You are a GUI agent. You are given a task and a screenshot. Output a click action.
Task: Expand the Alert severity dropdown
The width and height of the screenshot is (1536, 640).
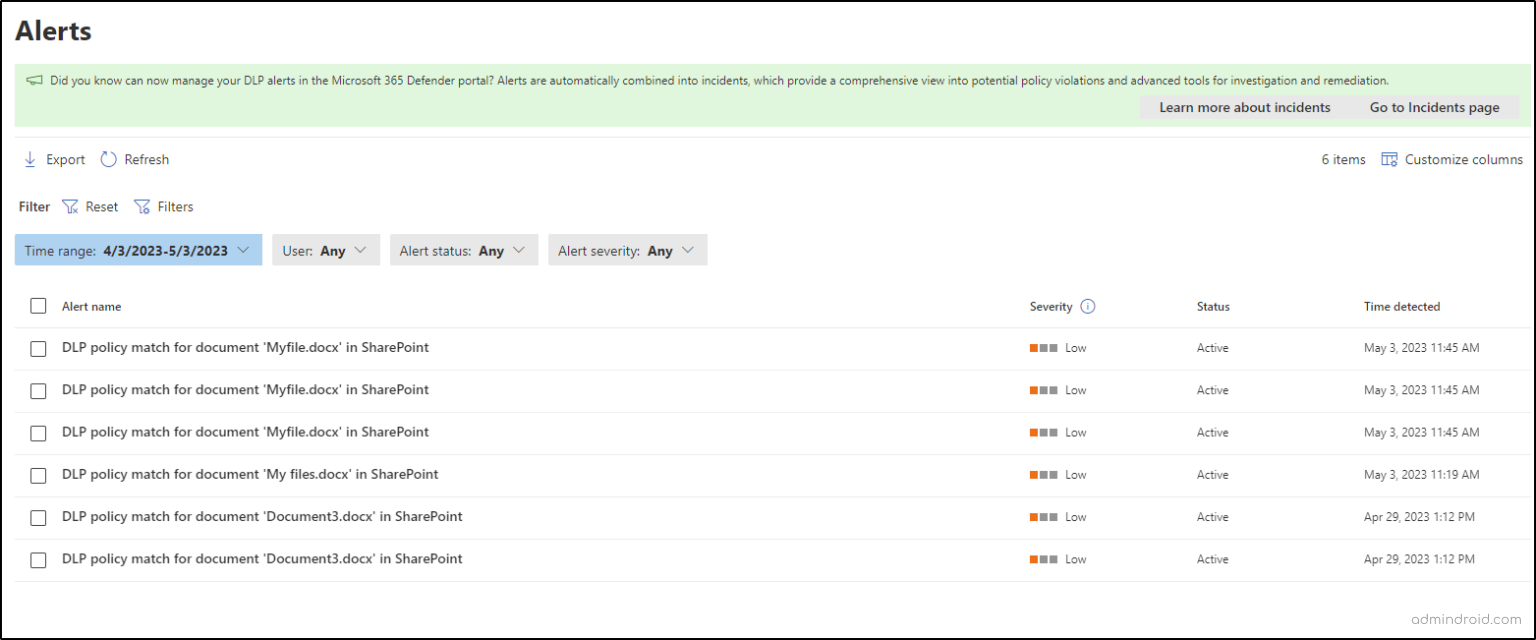click(x=627, y=249)
